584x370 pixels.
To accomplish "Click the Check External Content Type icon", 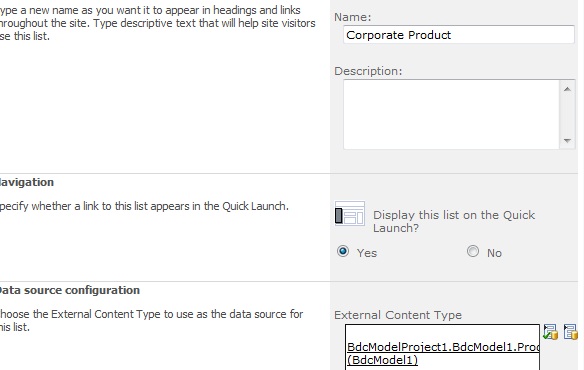I will coord(550,332).
